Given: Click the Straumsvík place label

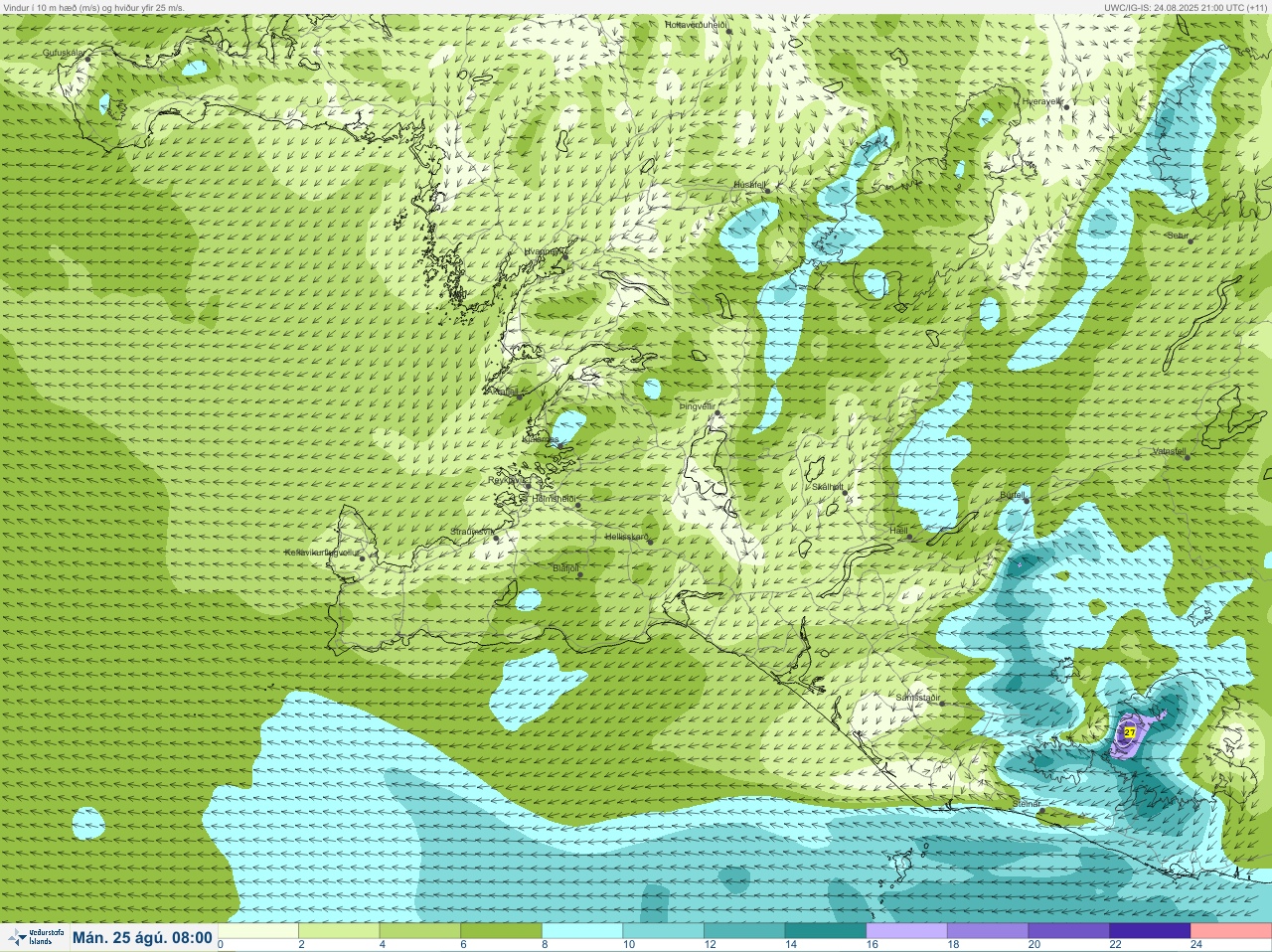Looking at the screenshot, I should tap(471, 532).
